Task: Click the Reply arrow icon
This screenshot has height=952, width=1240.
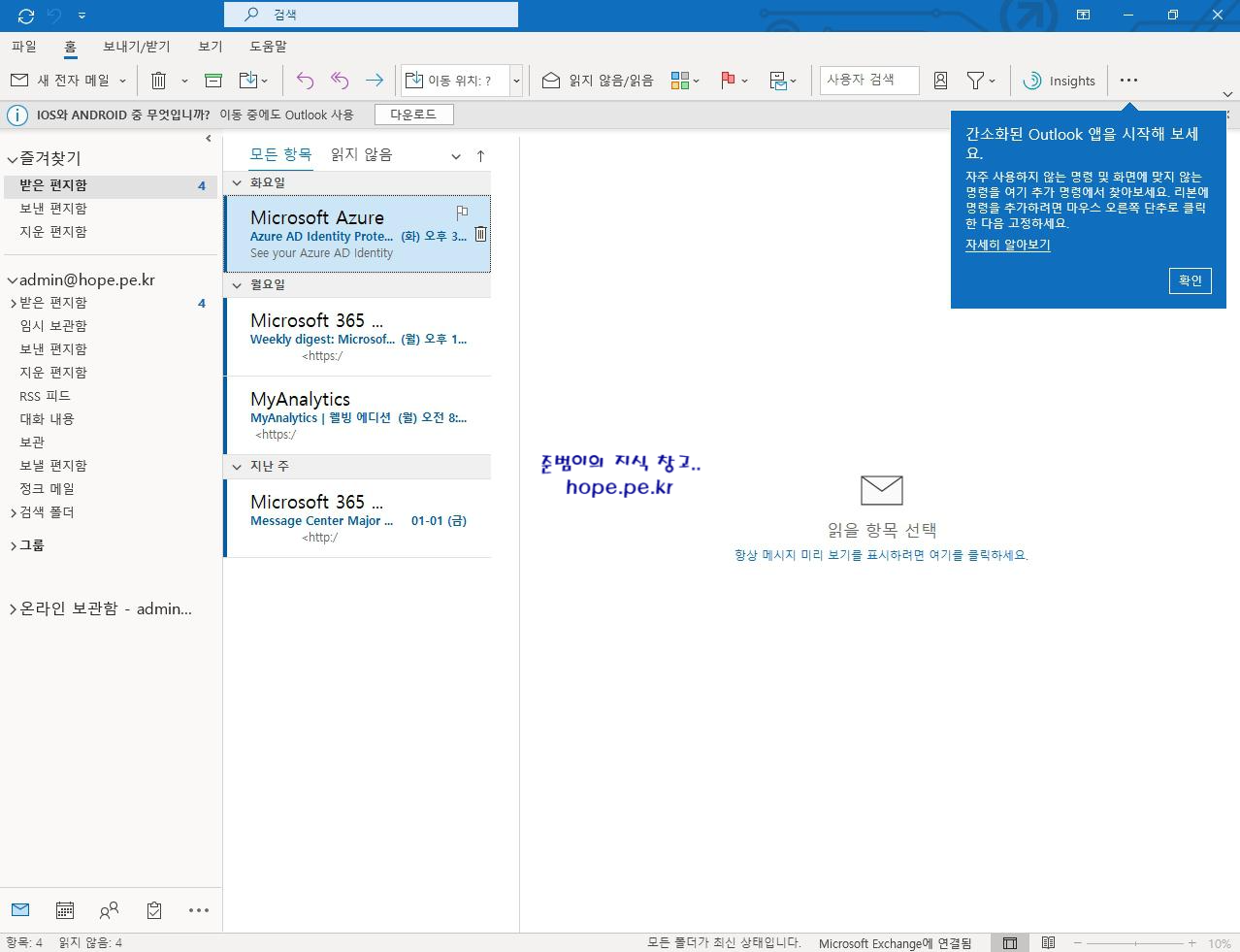Action: (305, 81)
